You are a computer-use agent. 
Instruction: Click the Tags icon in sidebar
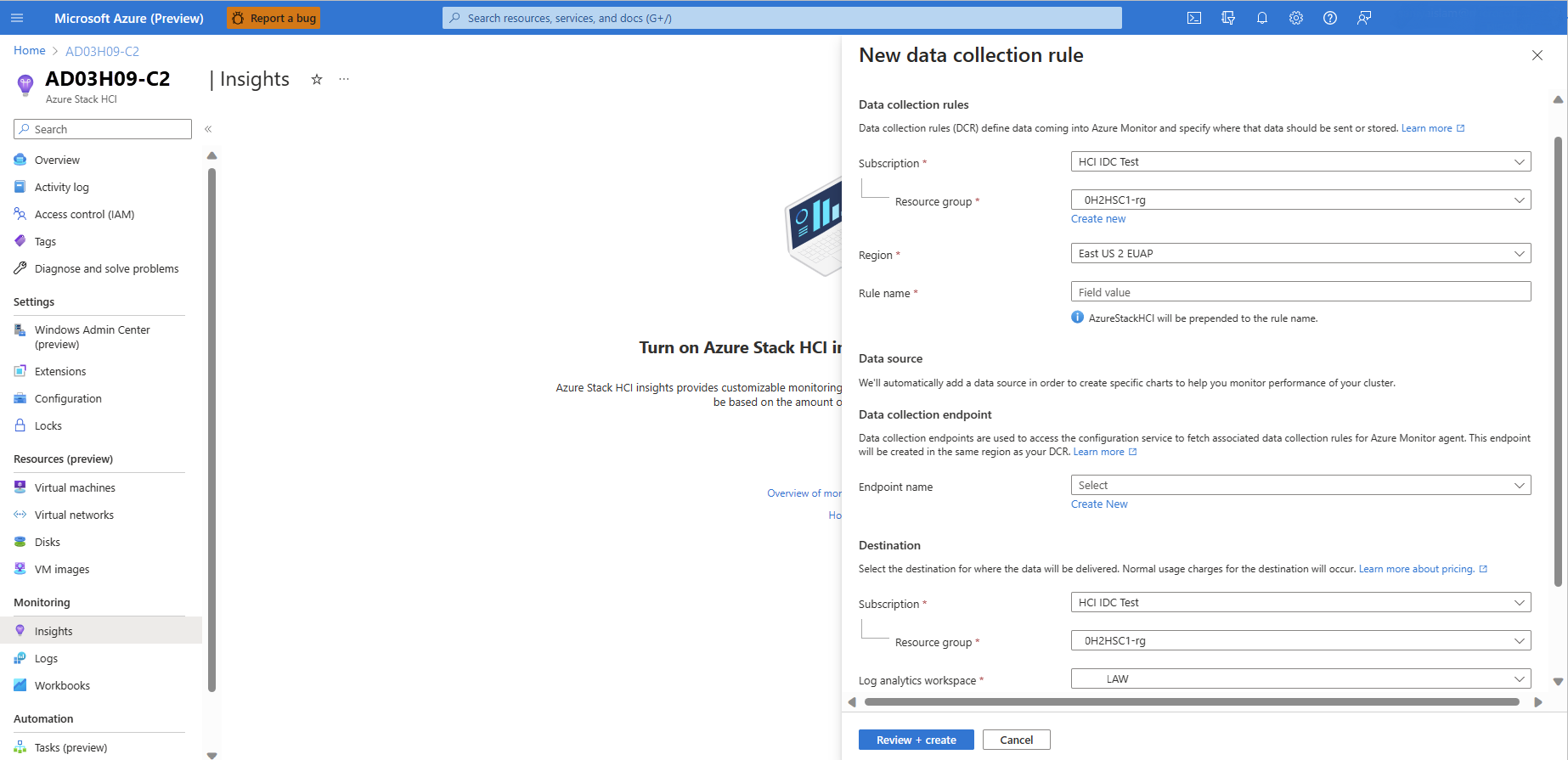20,241
